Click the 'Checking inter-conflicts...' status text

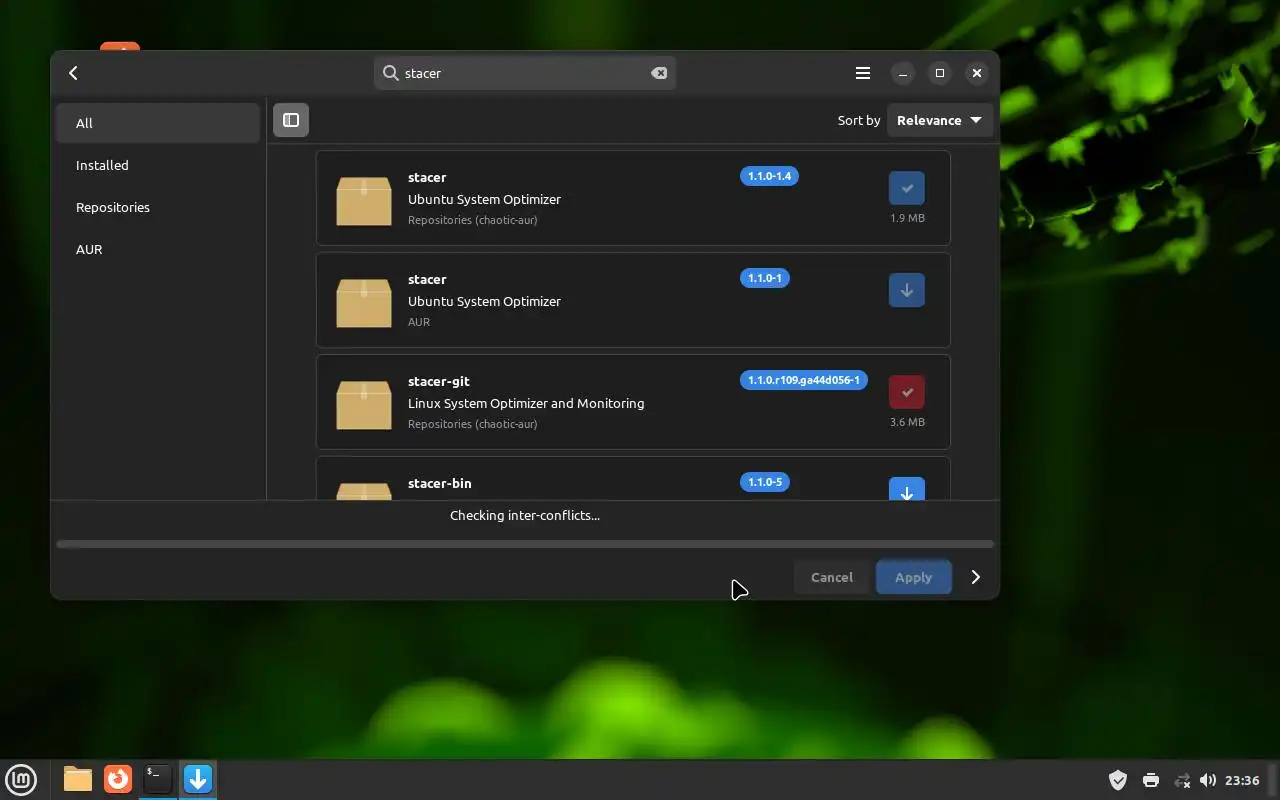tap(525, 515)
